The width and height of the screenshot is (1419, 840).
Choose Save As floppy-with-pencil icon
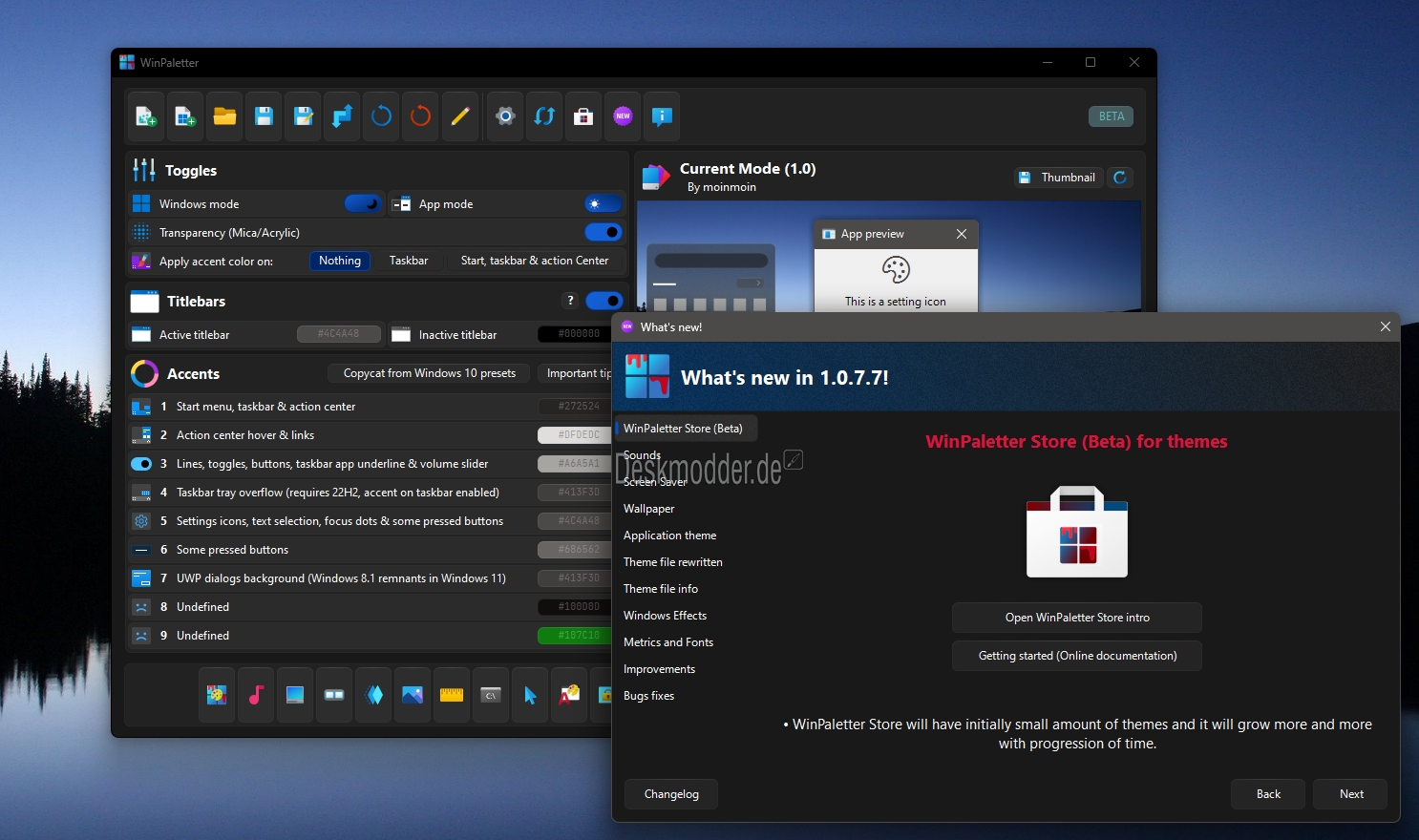coord(303,116)
